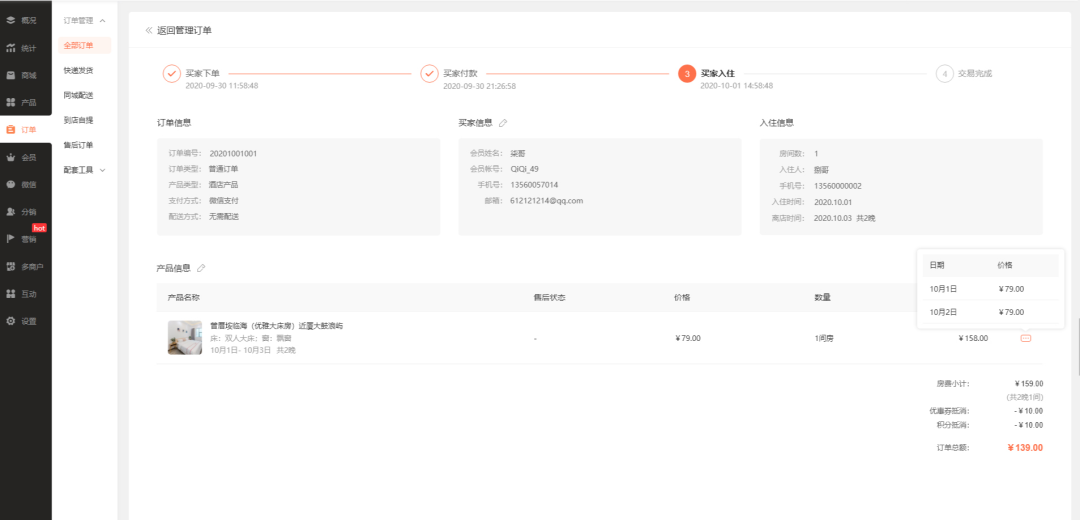Open the 快递发货 menu item
Screen dimensions: 1080x520
point(78,71)
